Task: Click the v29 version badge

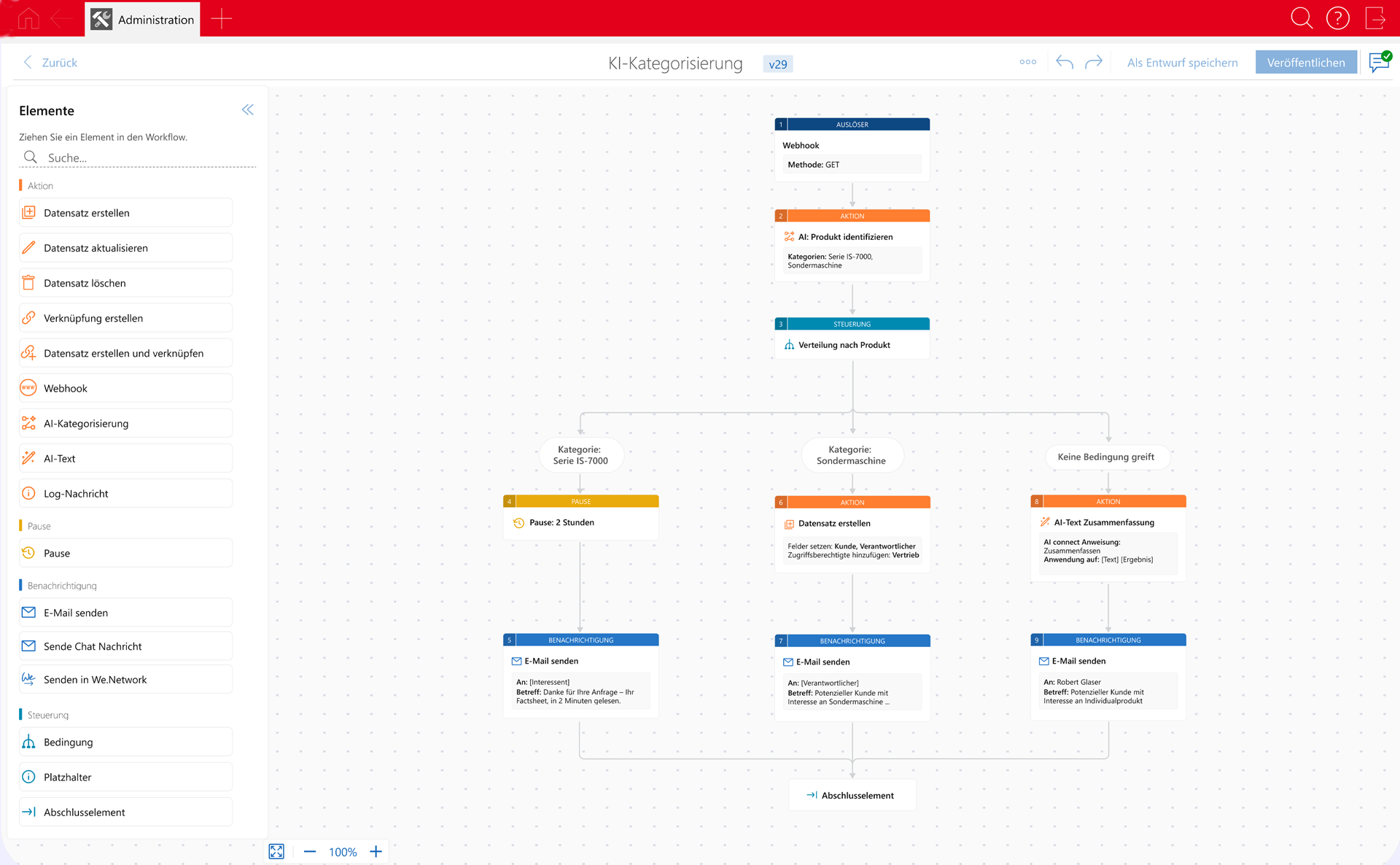Action: tap(778, 64)
